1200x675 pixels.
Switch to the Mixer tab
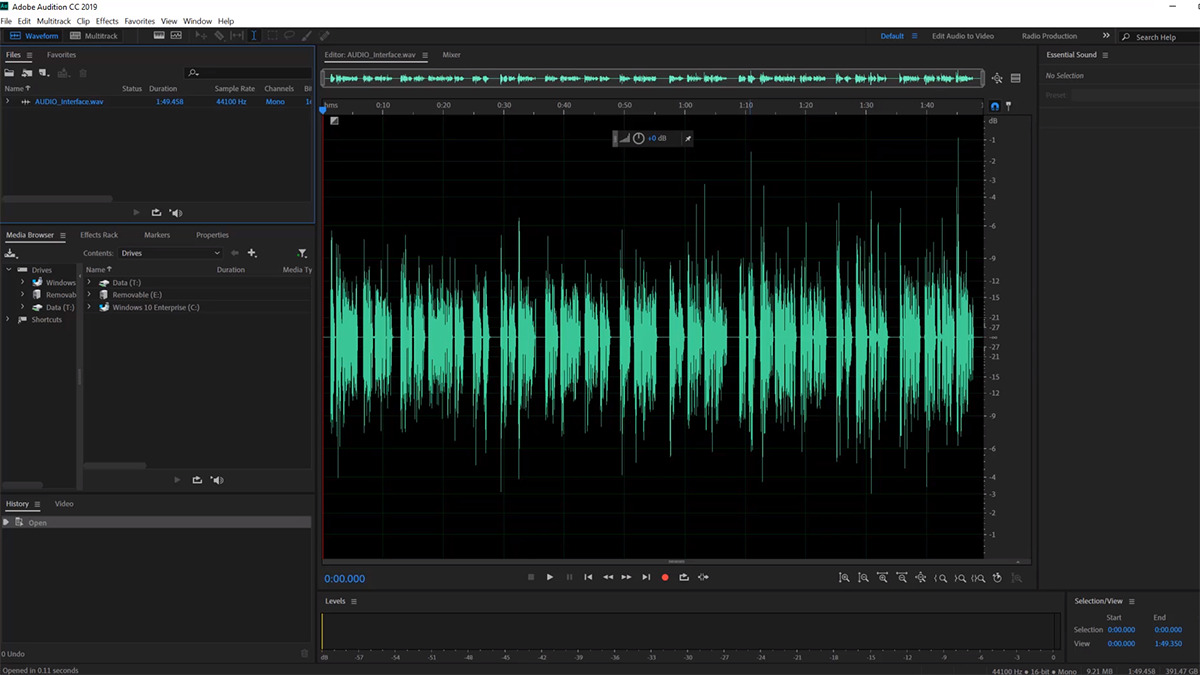coord(451,55)
